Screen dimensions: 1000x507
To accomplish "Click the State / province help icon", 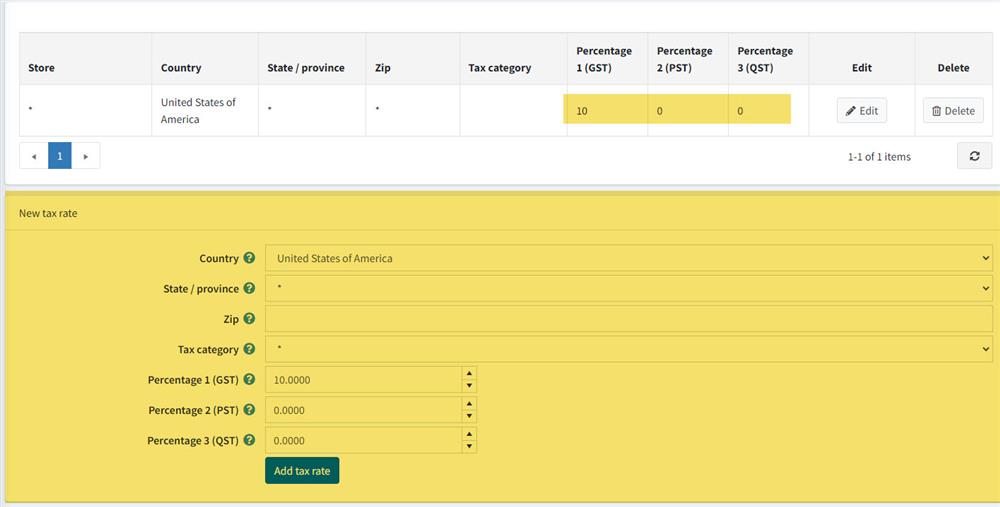I will coord(249,288).
